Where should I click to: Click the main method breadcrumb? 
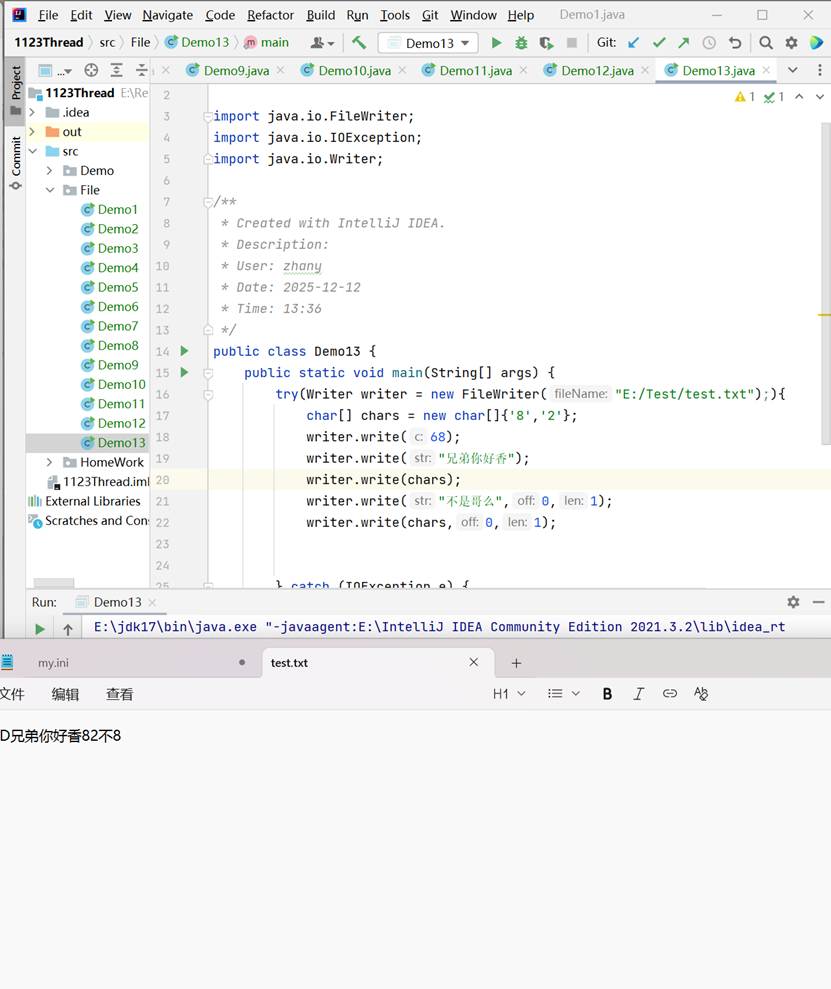point(267,42)
